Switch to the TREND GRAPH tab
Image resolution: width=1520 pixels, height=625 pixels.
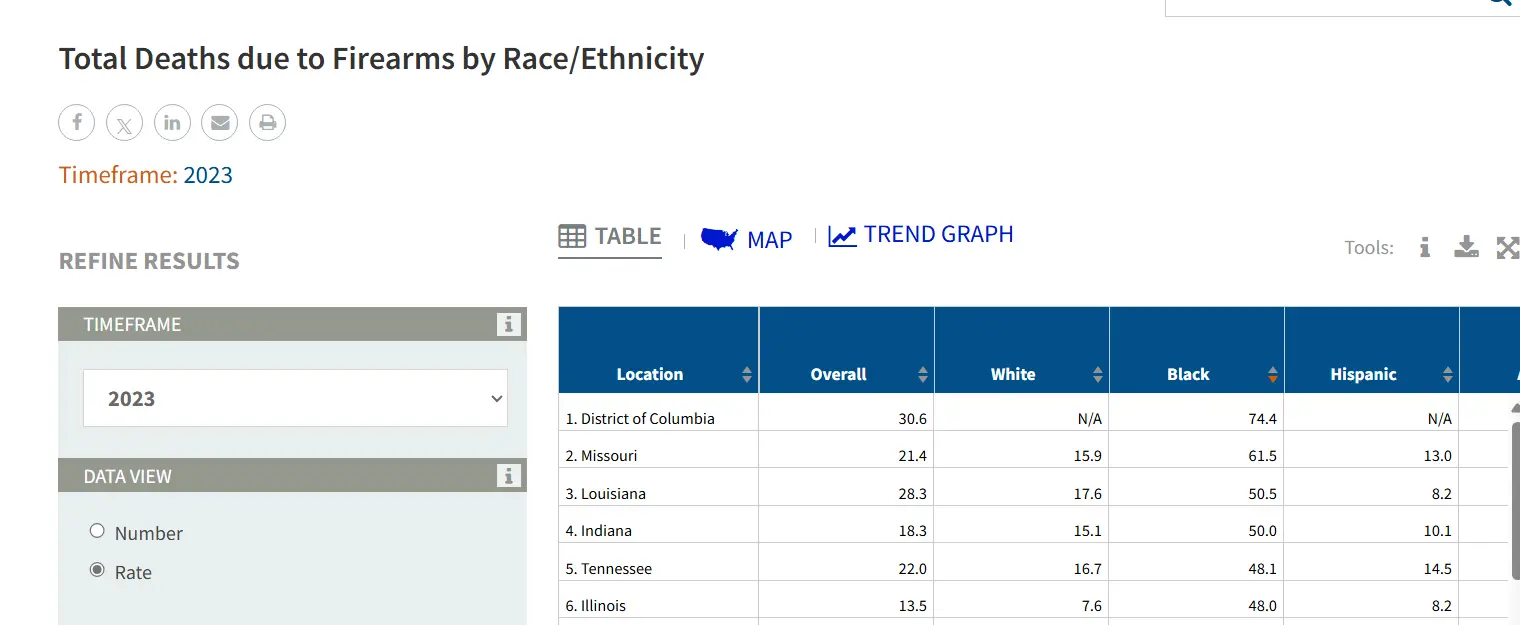point(921,235)
